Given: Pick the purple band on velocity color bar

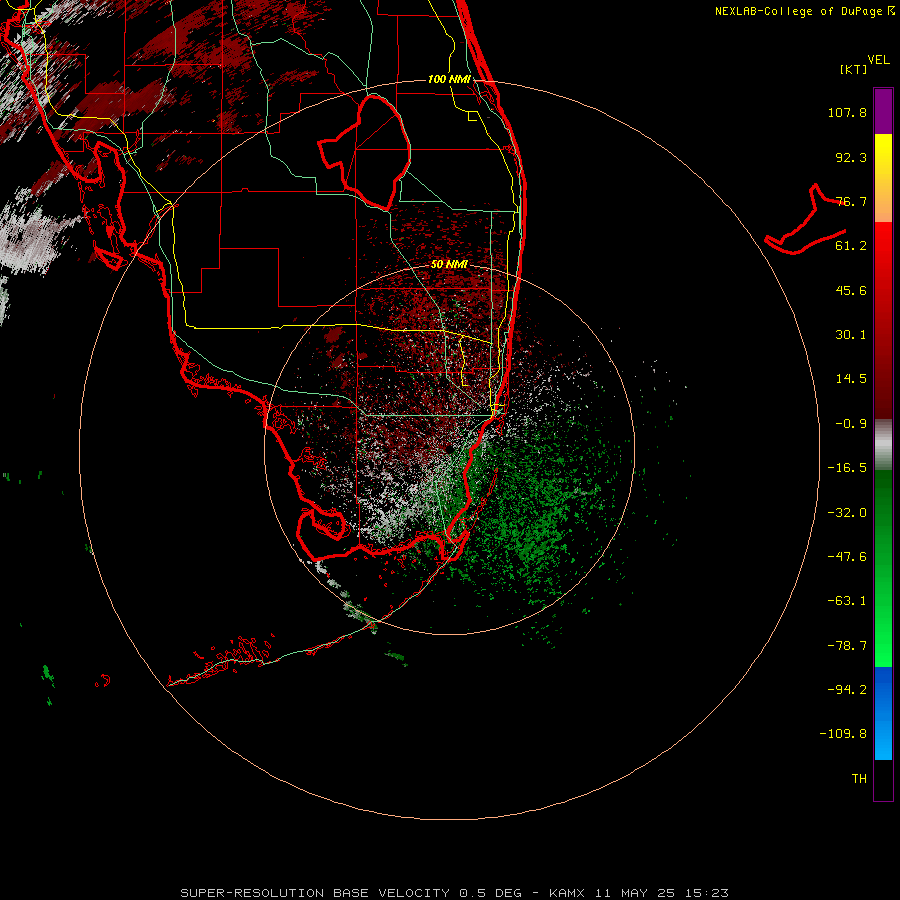Looking at the screenshot, I should click(883, 111).
